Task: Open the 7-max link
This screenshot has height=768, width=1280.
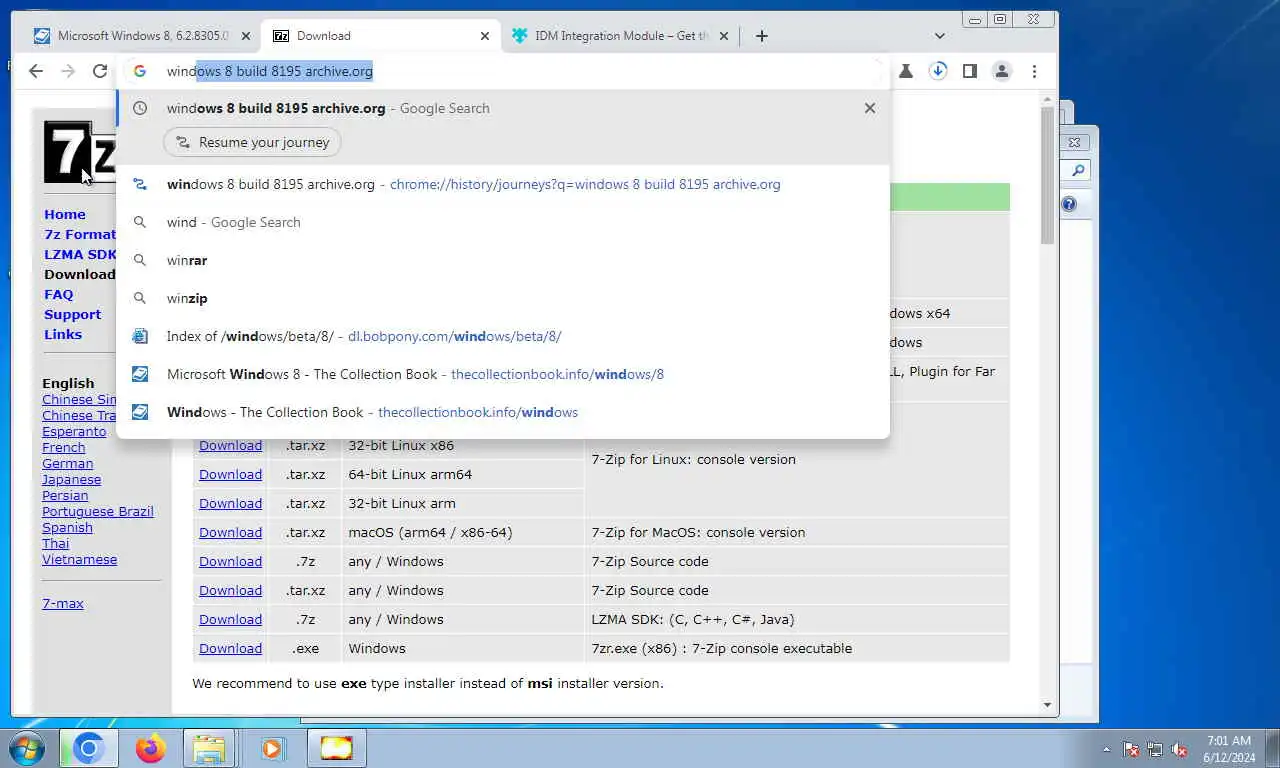Action: [63, 603]
